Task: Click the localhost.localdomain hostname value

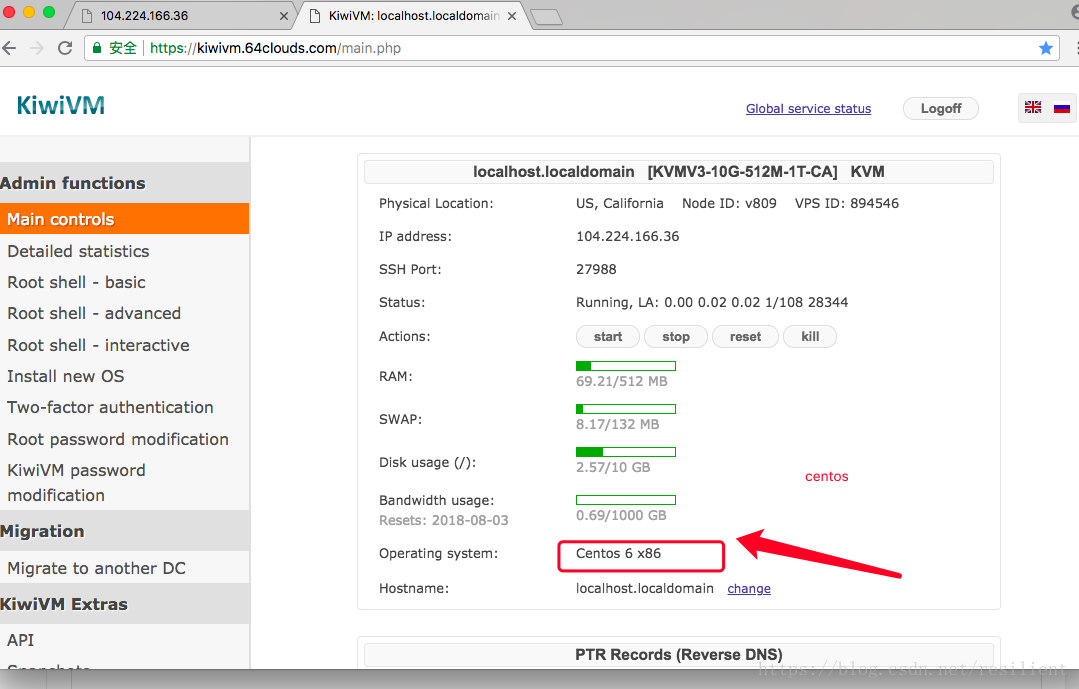Action: coord(645,589)
